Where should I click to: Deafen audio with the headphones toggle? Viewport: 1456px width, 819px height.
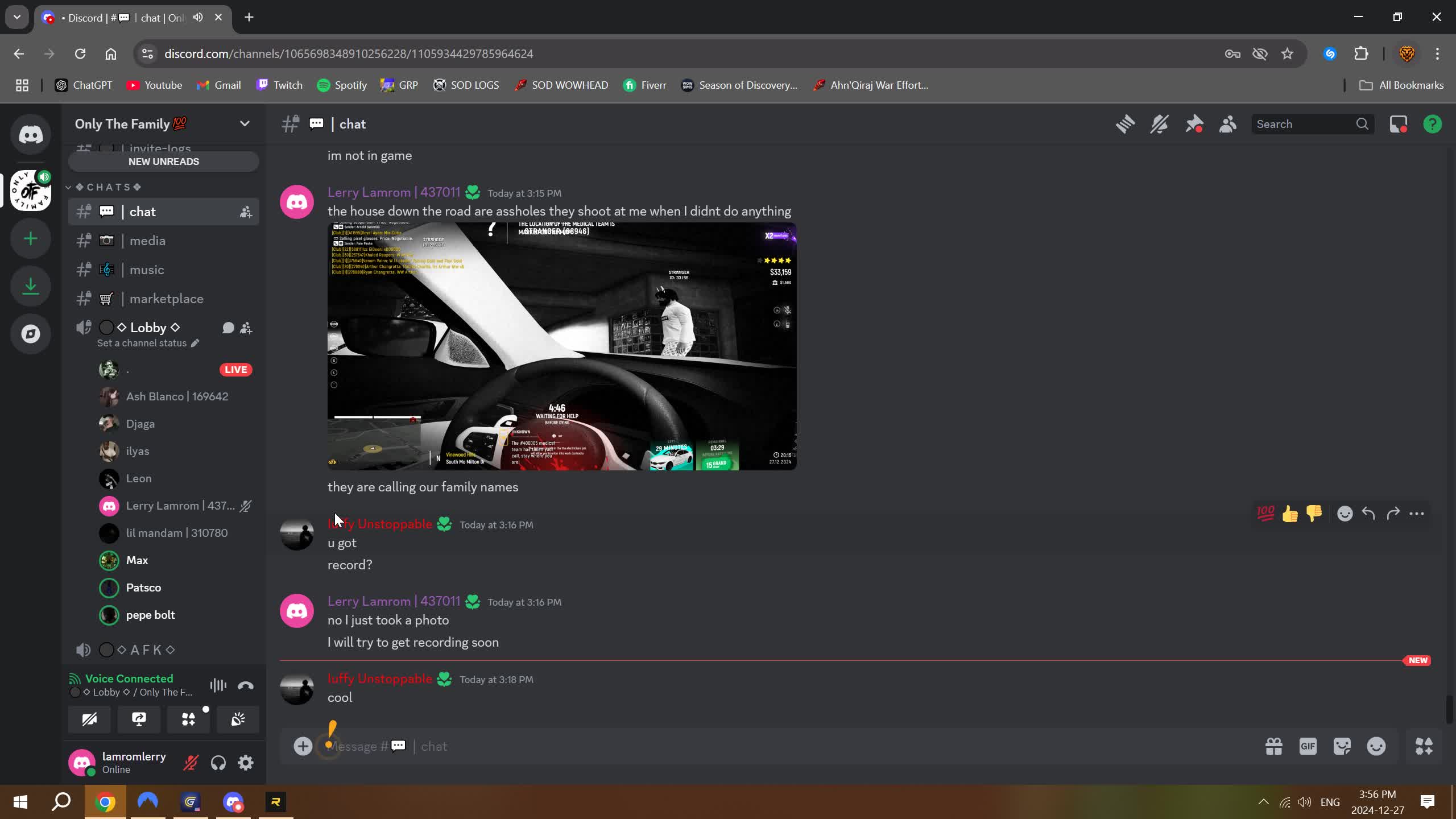click(x=218, y=762)
